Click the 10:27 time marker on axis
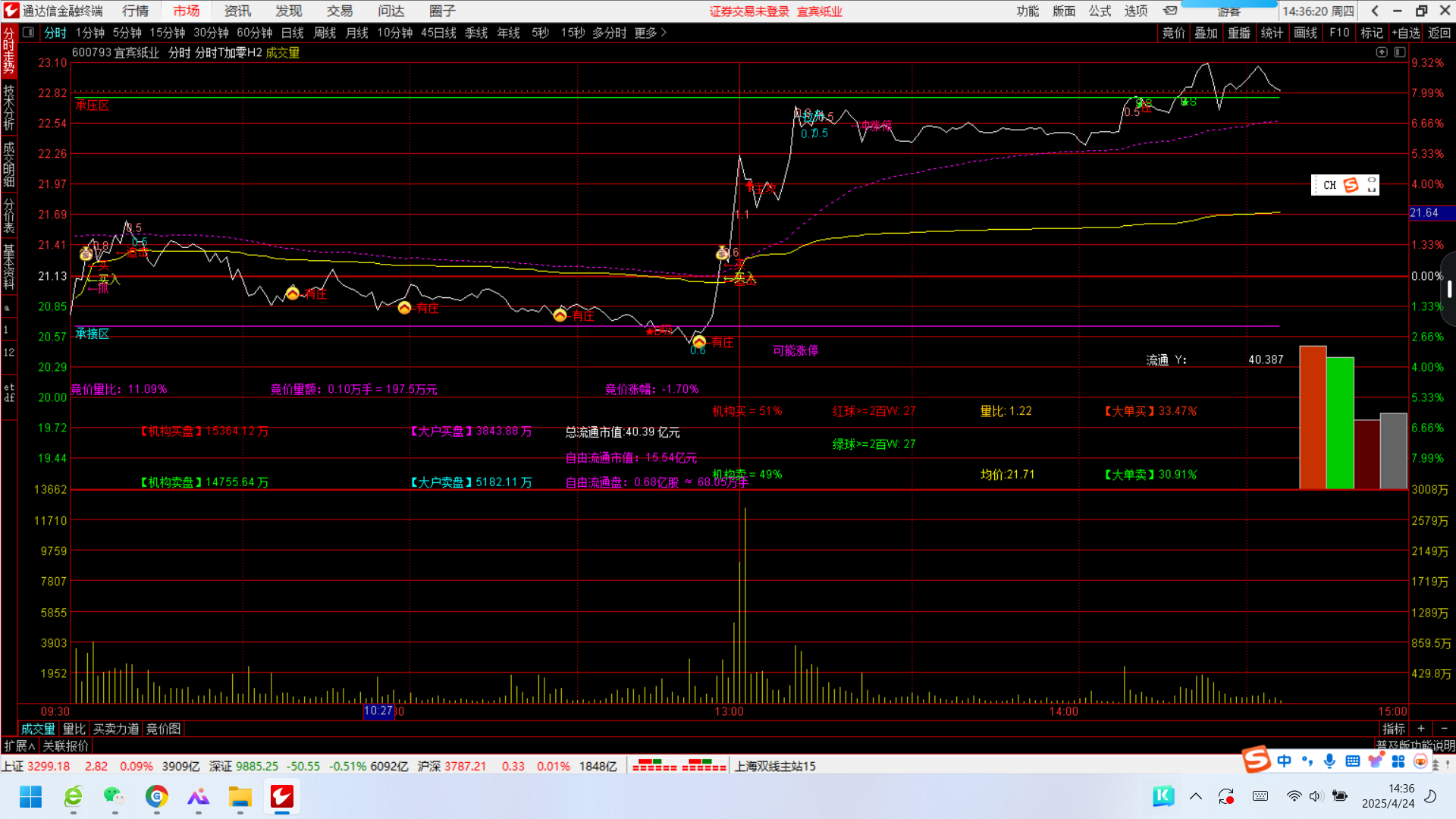 (378, 711)
